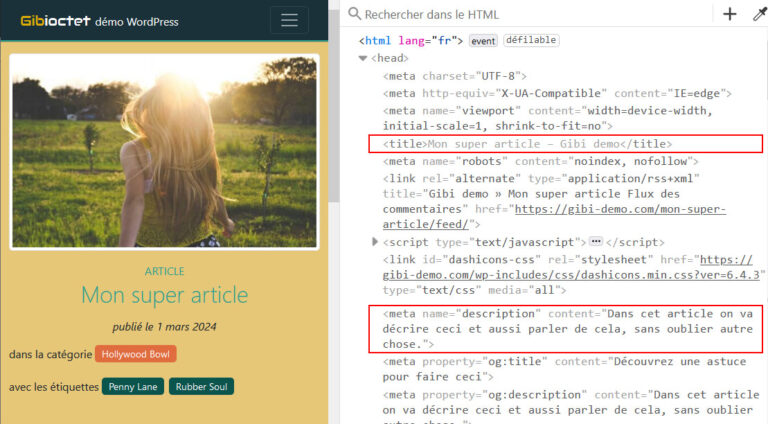The height and width of the screenshot is (424, 768).
Task: Select the html lang="fr" element
Action: click(410, 41)
